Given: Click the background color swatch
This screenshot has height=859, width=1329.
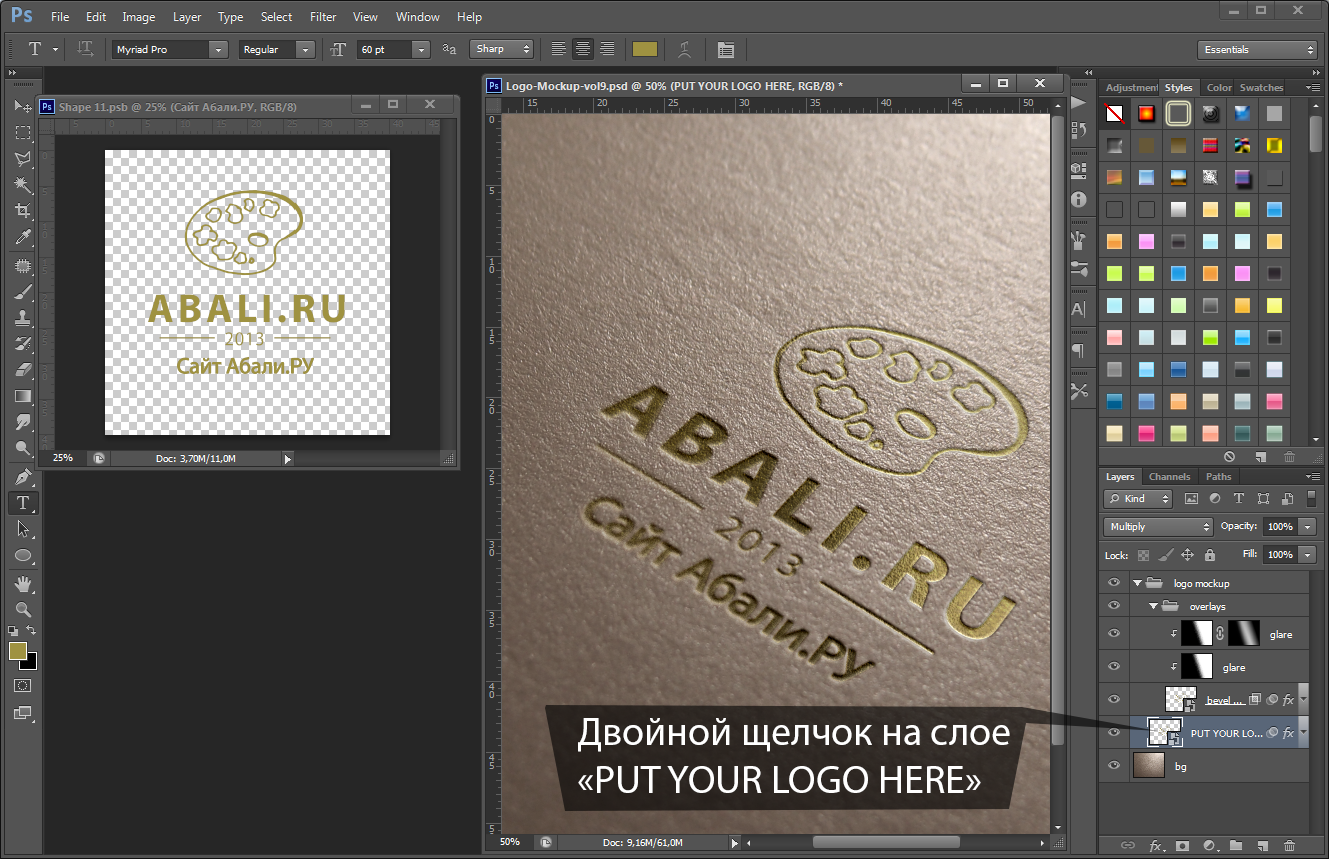Looking at the screenshot, I should 30,662.
